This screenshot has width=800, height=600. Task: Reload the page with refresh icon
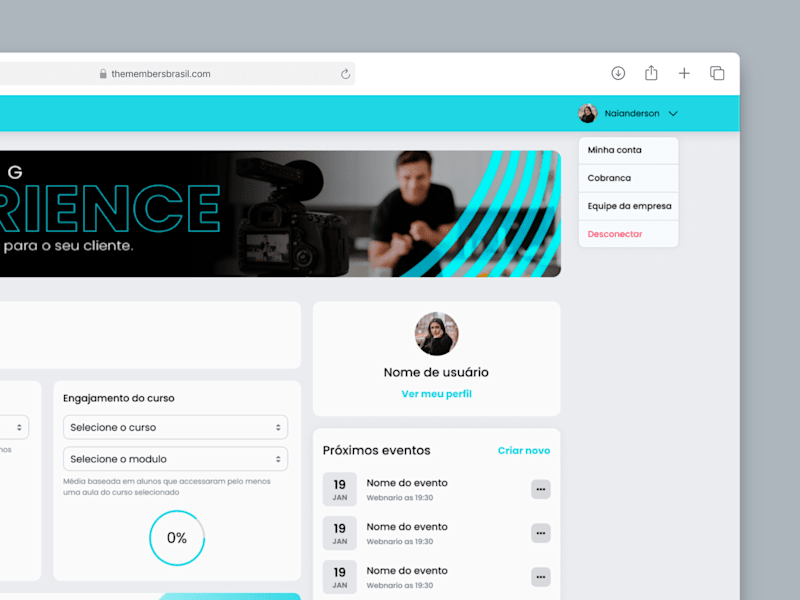tap(345, 74)
